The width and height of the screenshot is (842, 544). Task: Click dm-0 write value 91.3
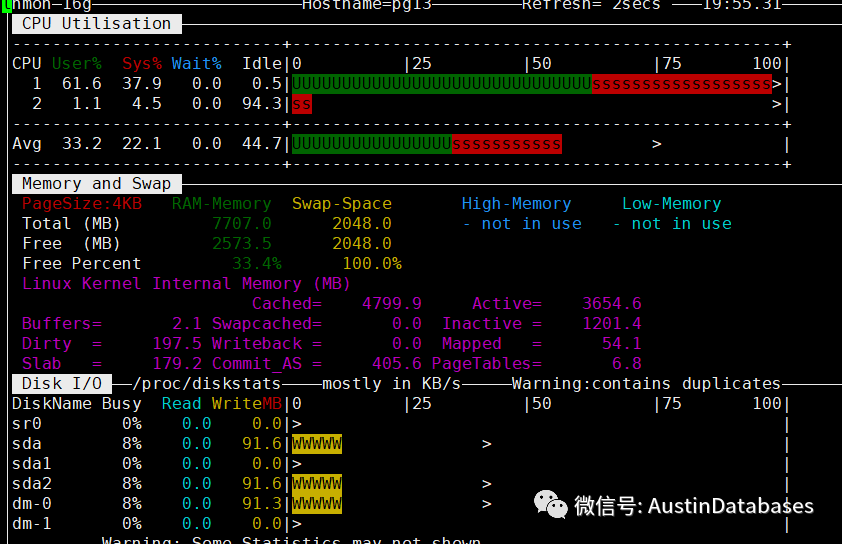[x=262, y=504]
